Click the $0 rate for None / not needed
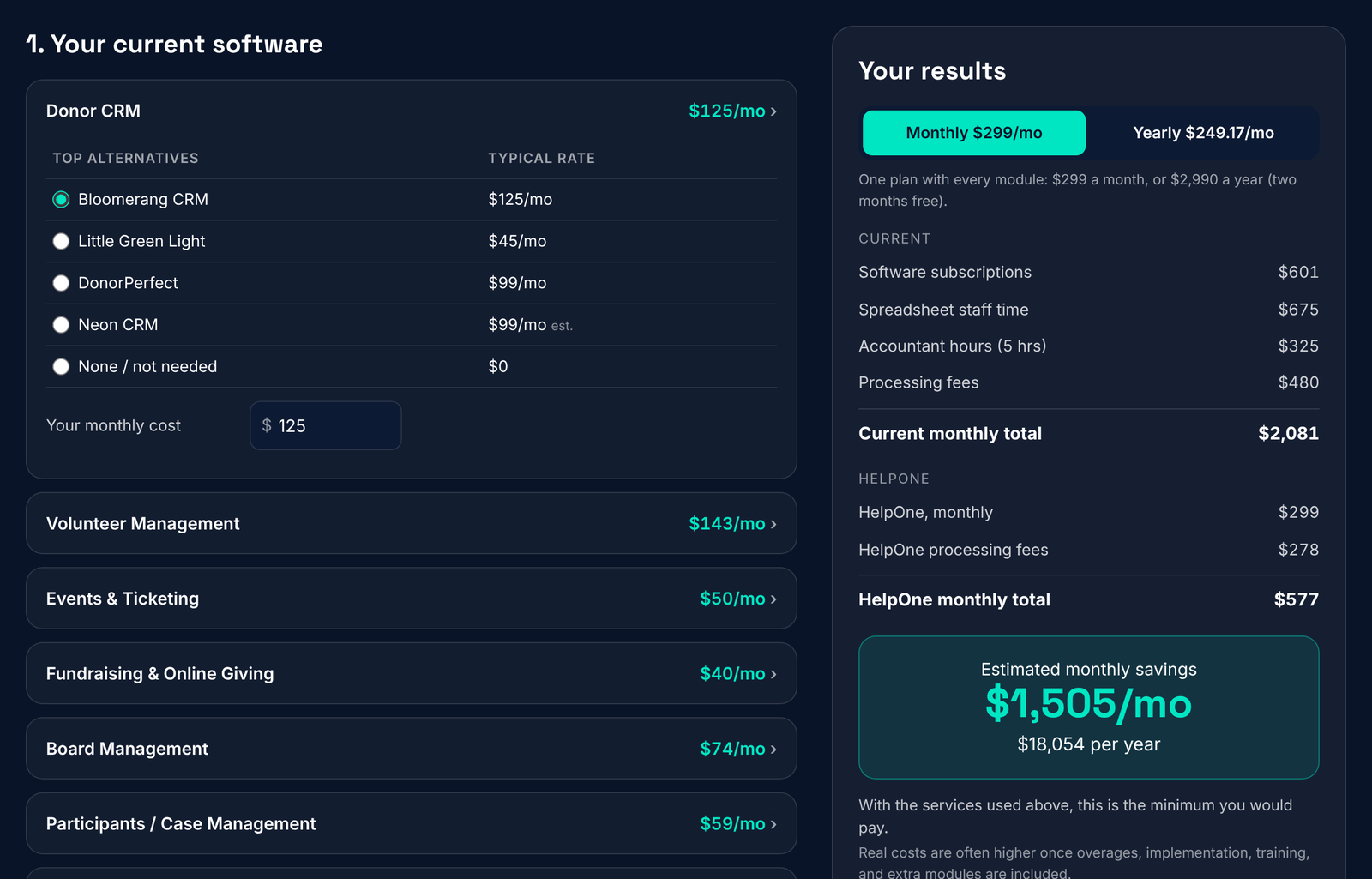The width and height of the screenshot is (1372, 879). [498, 367]
